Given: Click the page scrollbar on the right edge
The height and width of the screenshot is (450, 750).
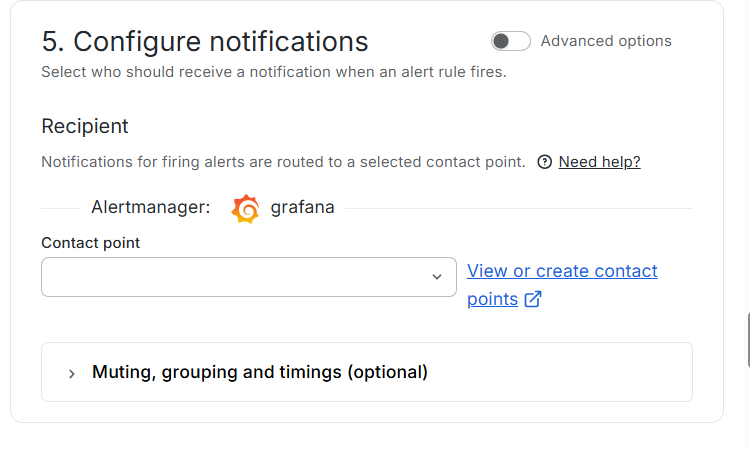Looking at the screenshot, I should click(748, 340).
